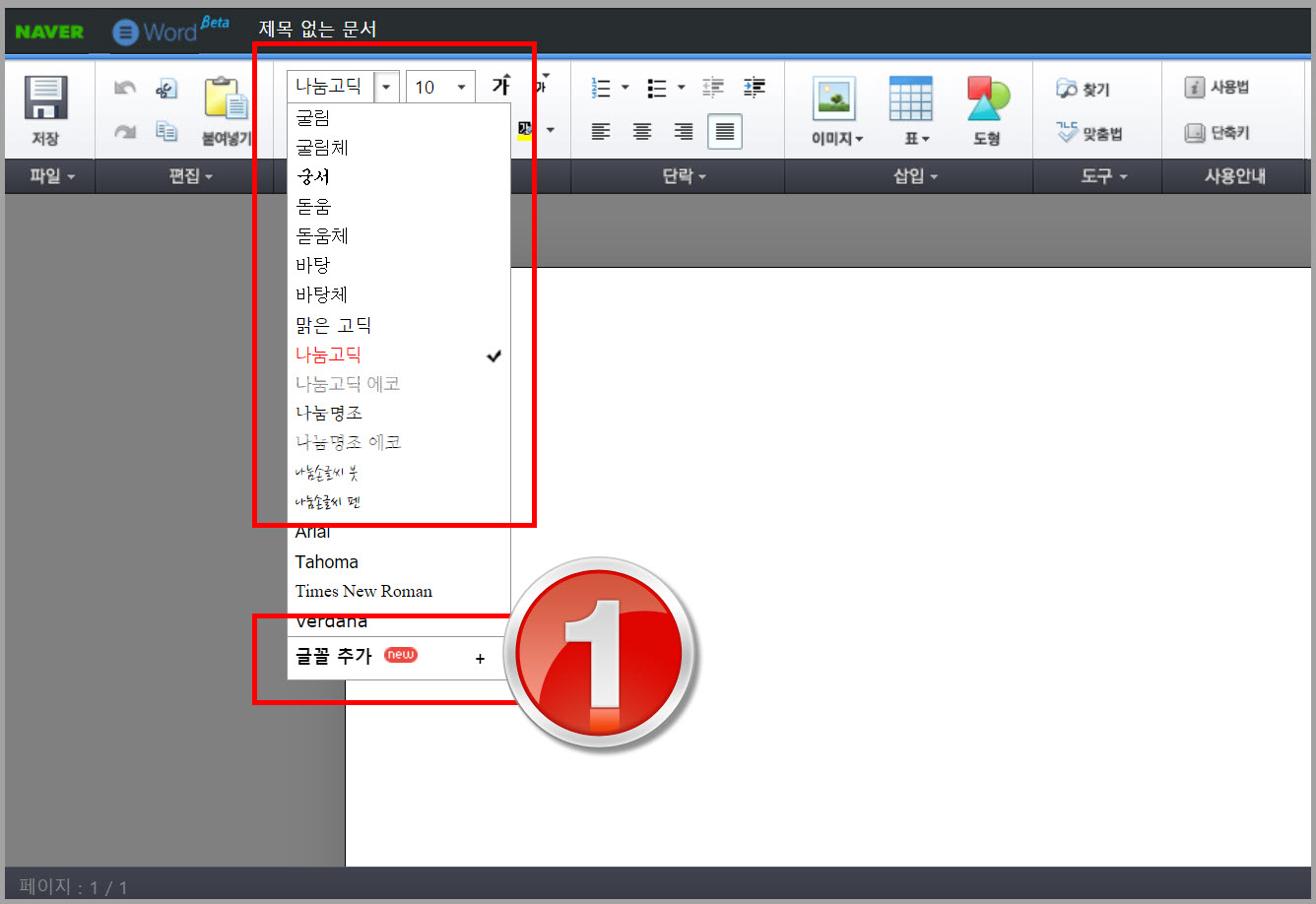The width and height of the screenshot is (1316, 904).
Task: Align paragraph left
Action: 601,131
